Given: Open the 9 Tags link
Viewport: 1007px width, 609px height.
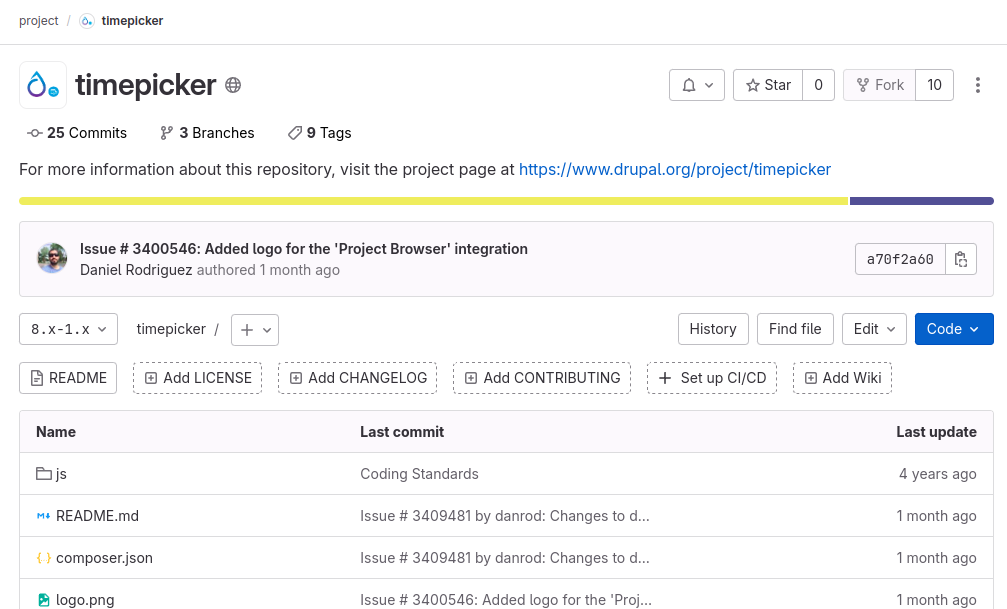Looking at the screenshot, I should [320, 133].
